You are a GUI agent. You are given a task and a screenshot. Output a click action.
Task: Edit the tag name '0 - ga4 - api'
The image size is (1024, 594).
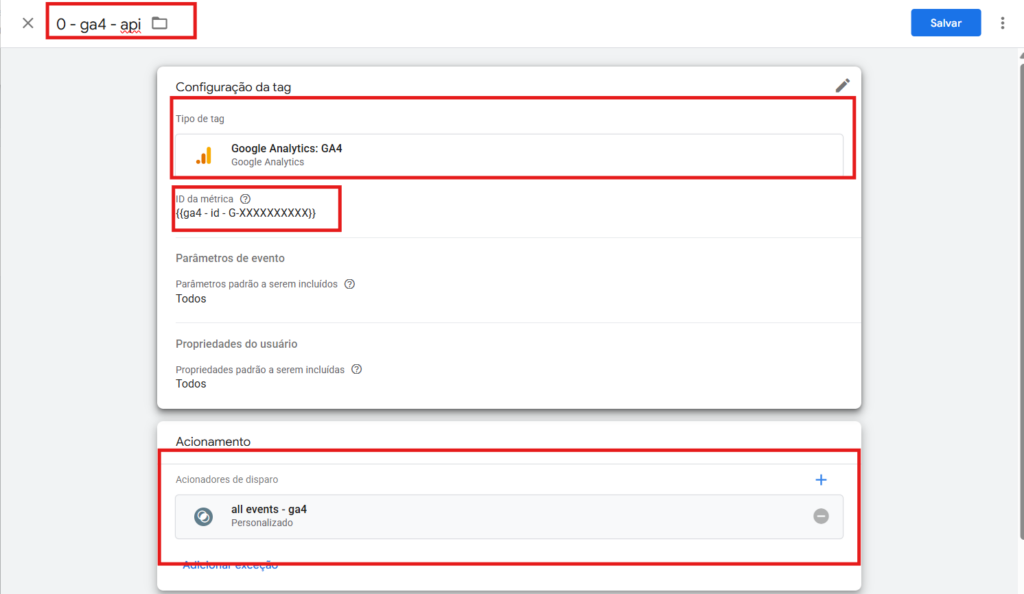click(99, 24)
